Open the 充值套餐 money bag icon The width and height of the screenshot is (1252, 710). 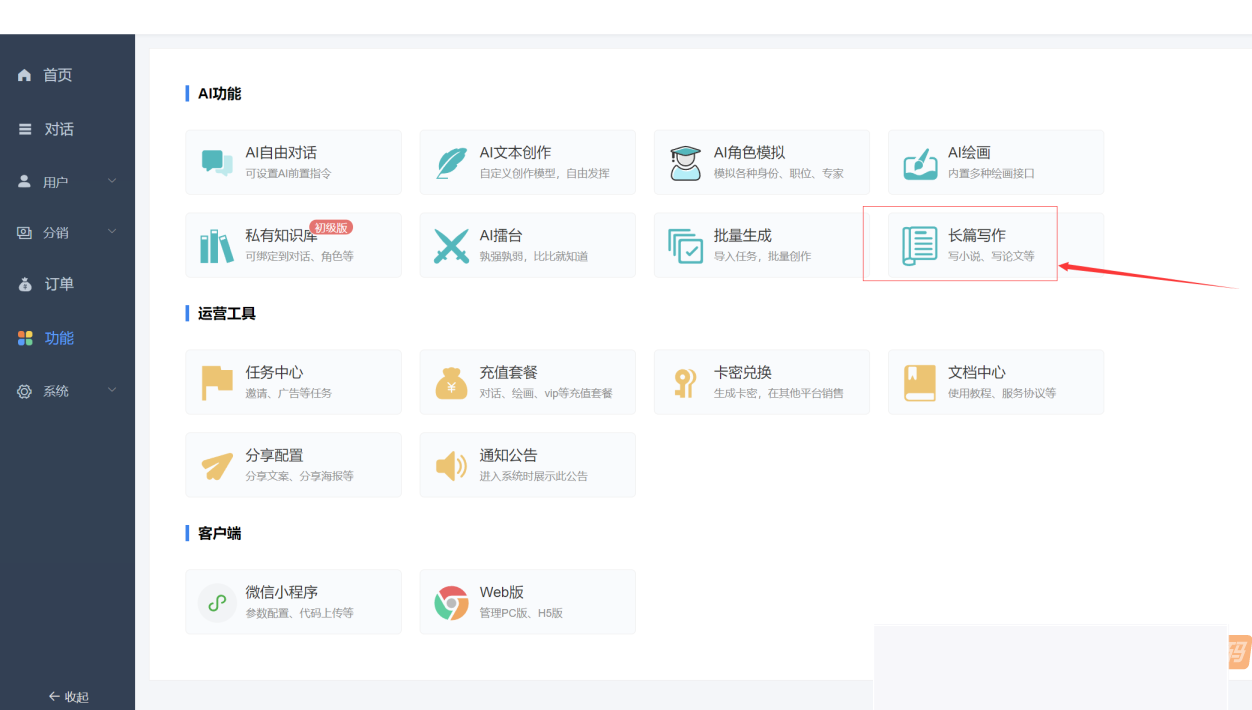pyautogui.click(x=452, y=382)
